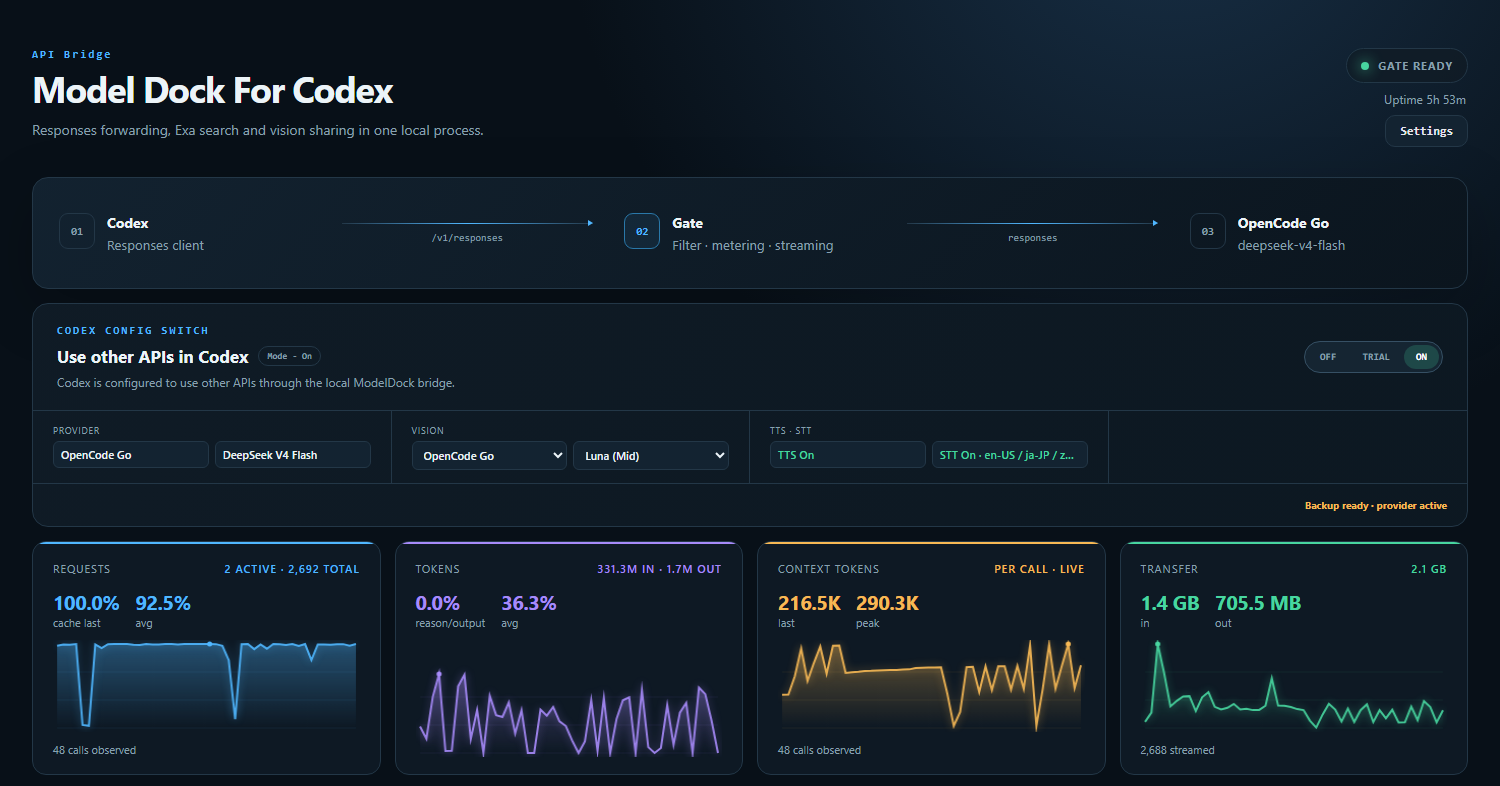
Task: Switch Codex config mode to OFF
Action: point(1327,357)
